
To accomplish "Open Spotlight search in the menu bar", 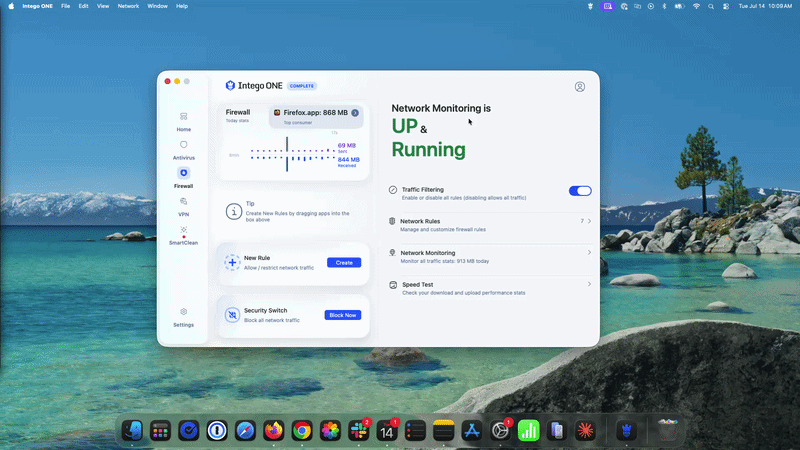I will point(711,6).
